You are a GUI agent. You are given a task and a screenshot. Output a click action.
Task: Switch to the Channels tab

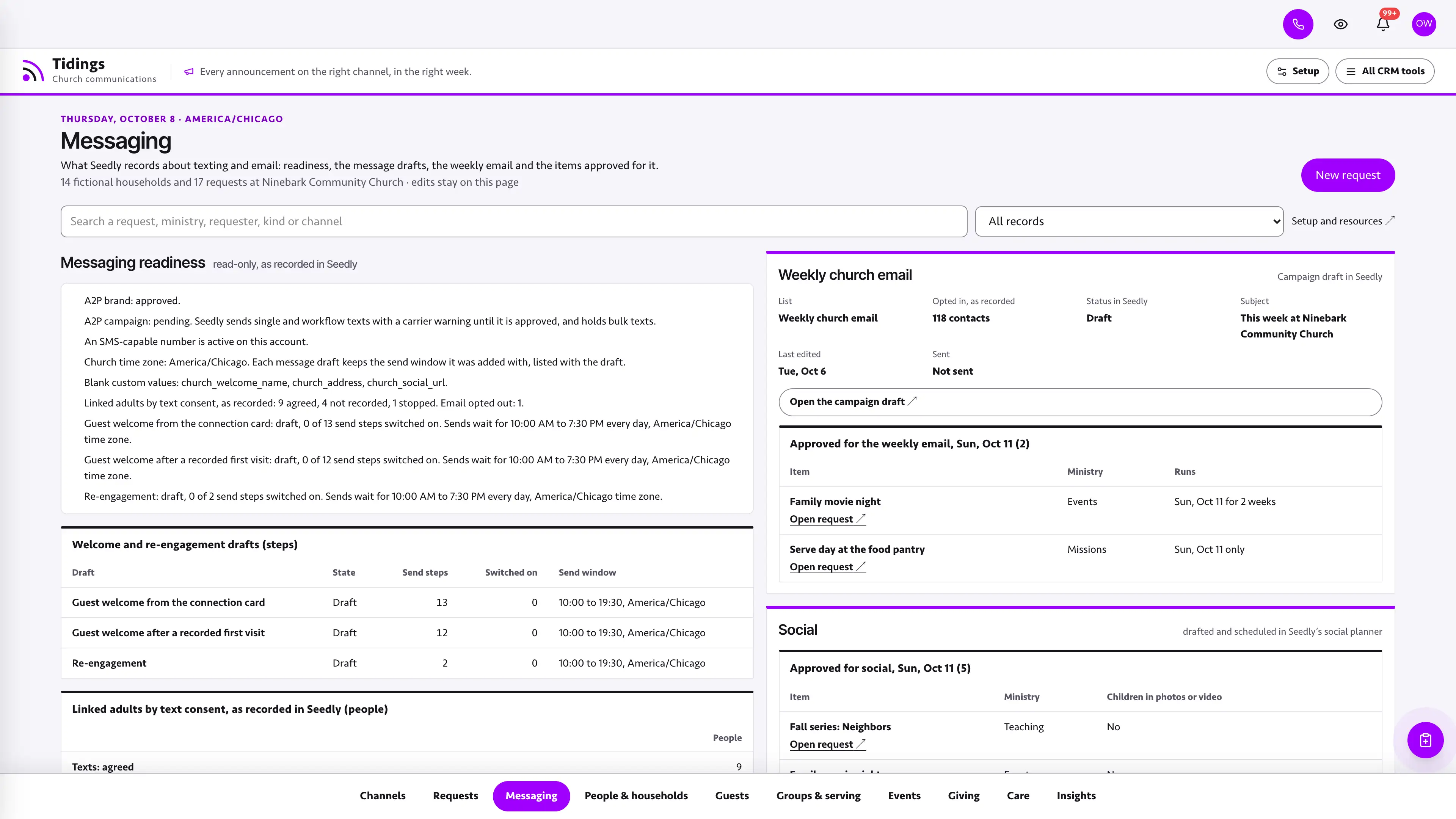383,796
